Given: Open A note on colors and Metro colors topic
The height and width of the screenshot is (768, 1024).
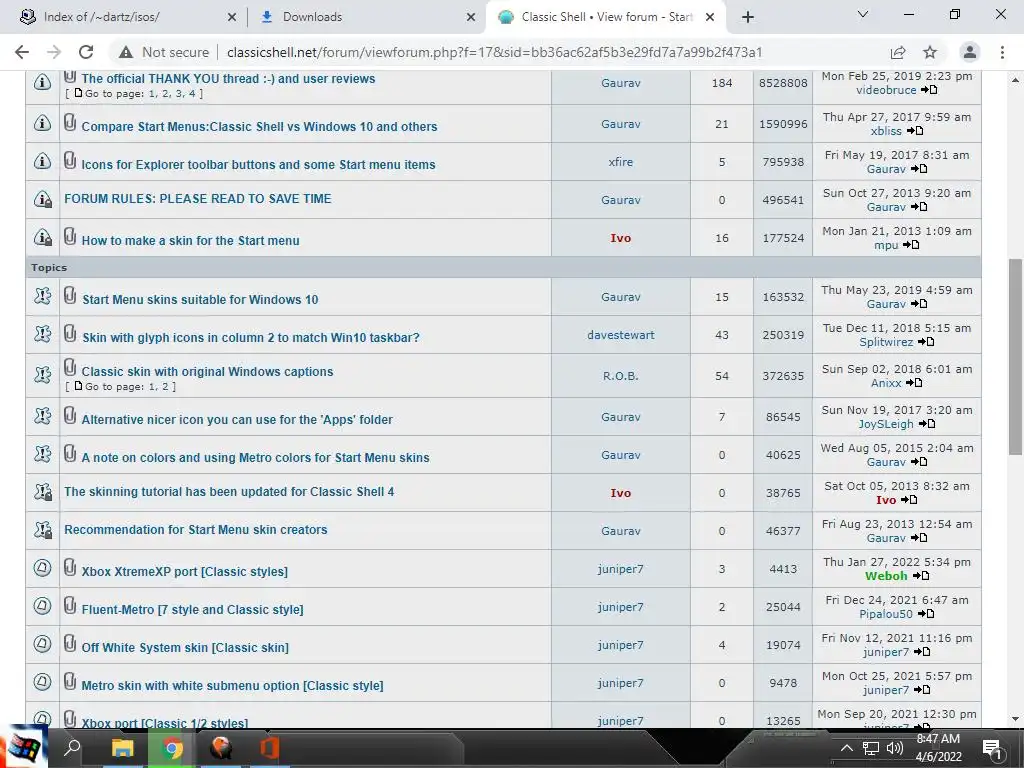Looking at the screenshot, I should (255, 458).
